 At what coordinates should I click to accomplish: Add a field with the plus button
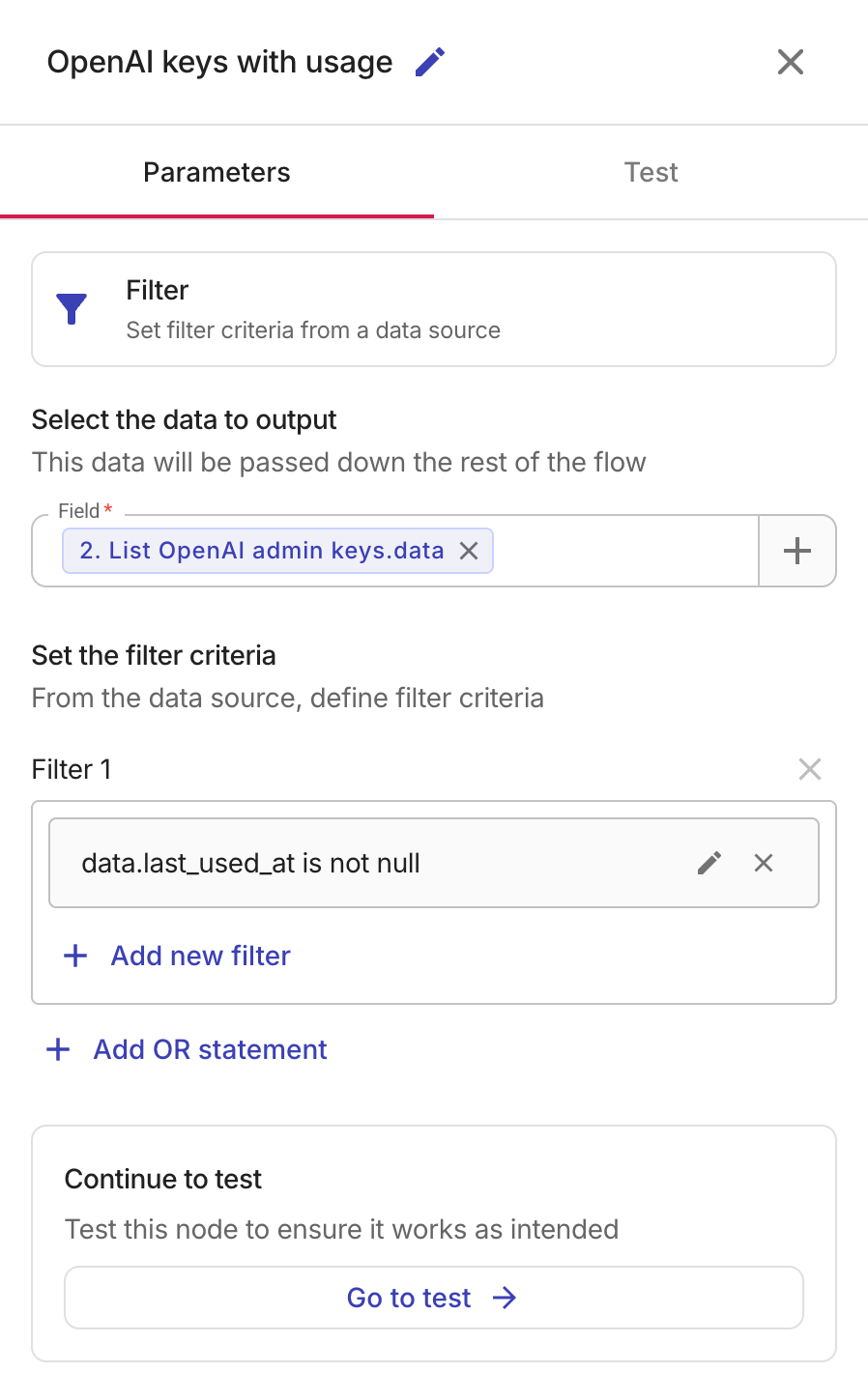796,551
